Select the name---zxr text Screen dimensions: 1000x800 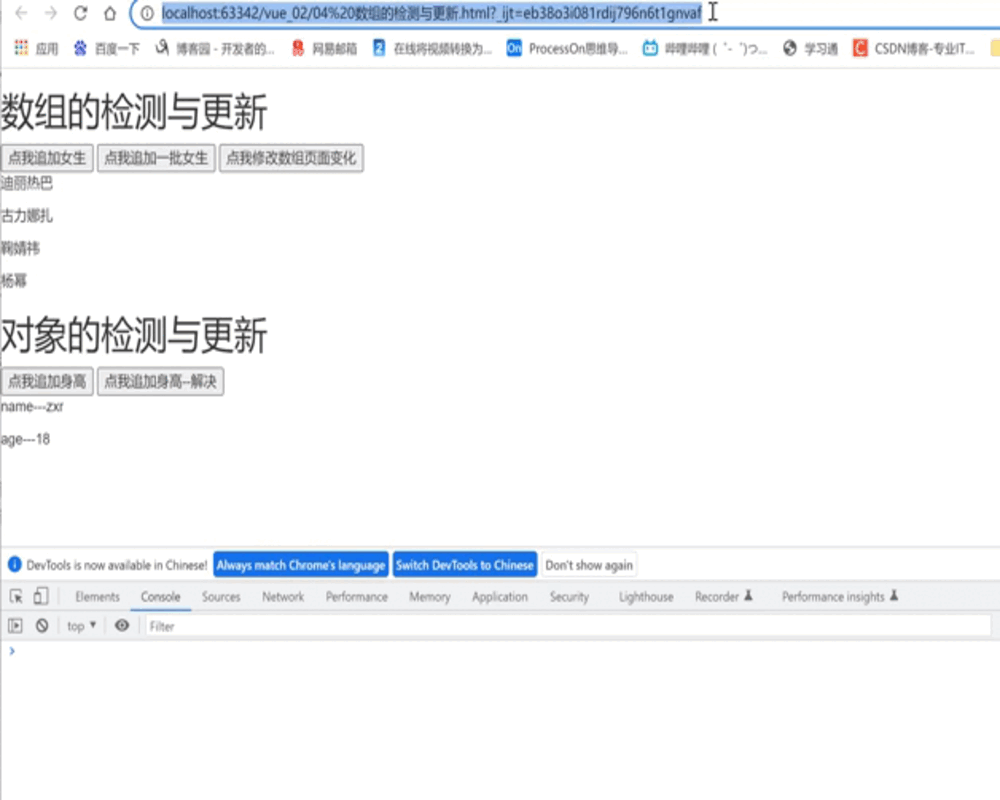pos(32,407)
